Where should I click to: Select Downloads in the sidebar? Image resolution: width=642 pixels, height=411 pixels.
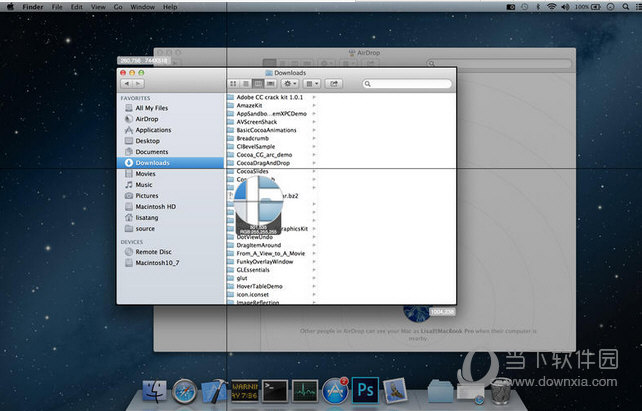[170, 163]
